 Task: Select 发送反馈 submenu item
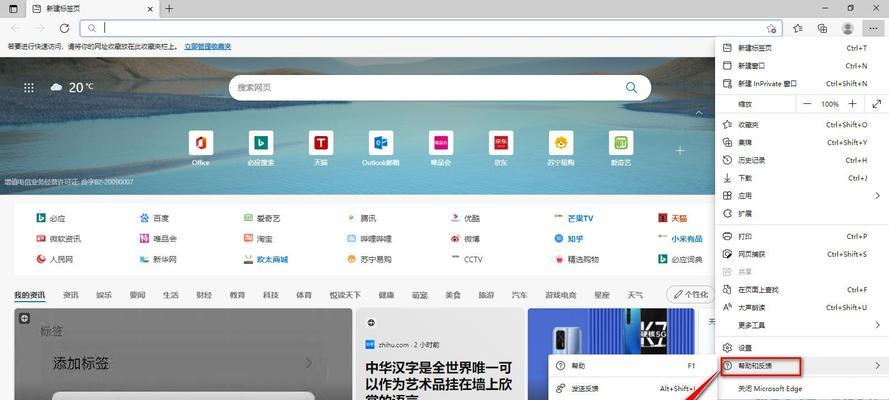click(630, 389)
